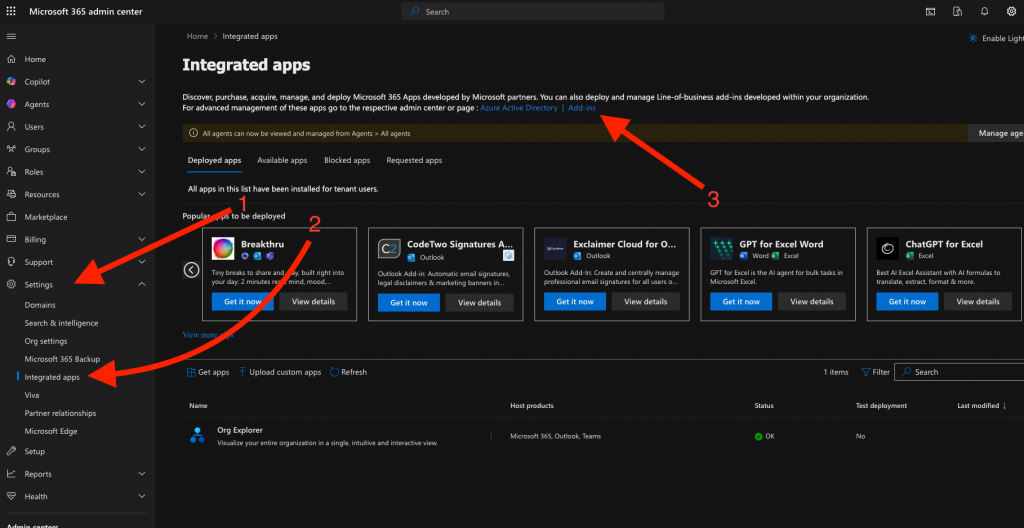Click the Settings gear icon in sidebar
Image resolution: width=1024 pixels, height=528 pixels.
pyautogui.click(x=11, y=284)
